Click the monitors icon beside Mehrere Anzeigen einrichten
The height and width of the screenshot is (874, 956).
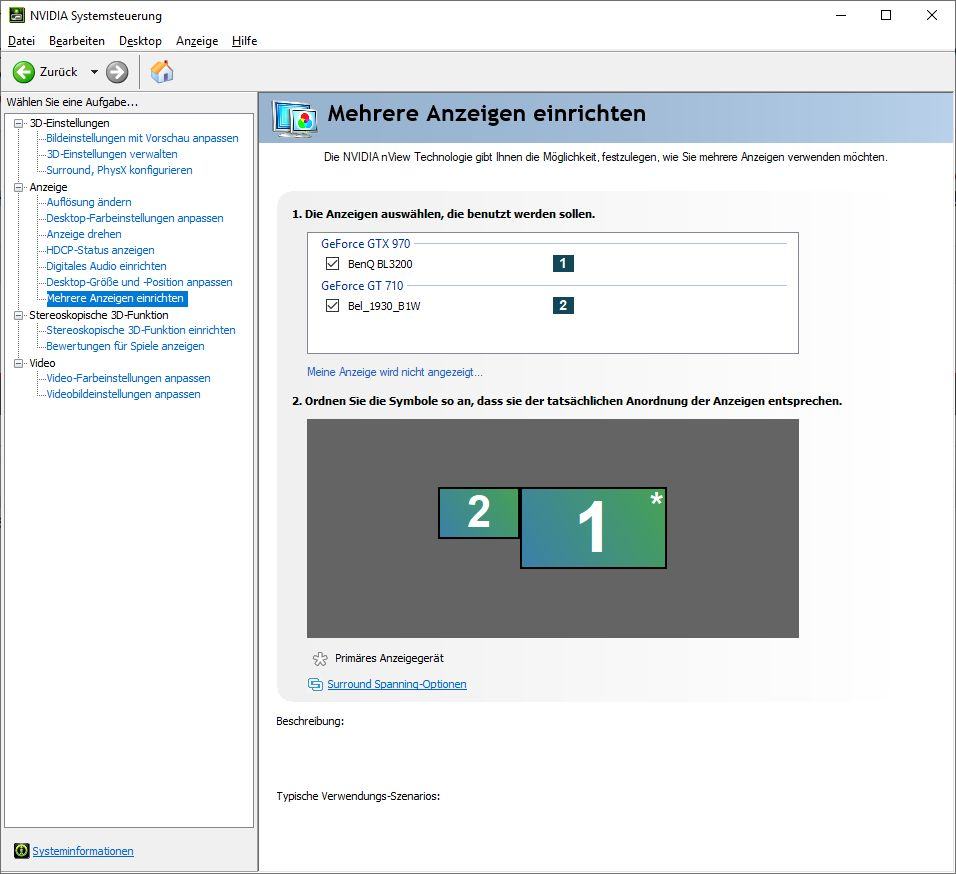pos(294,118)
